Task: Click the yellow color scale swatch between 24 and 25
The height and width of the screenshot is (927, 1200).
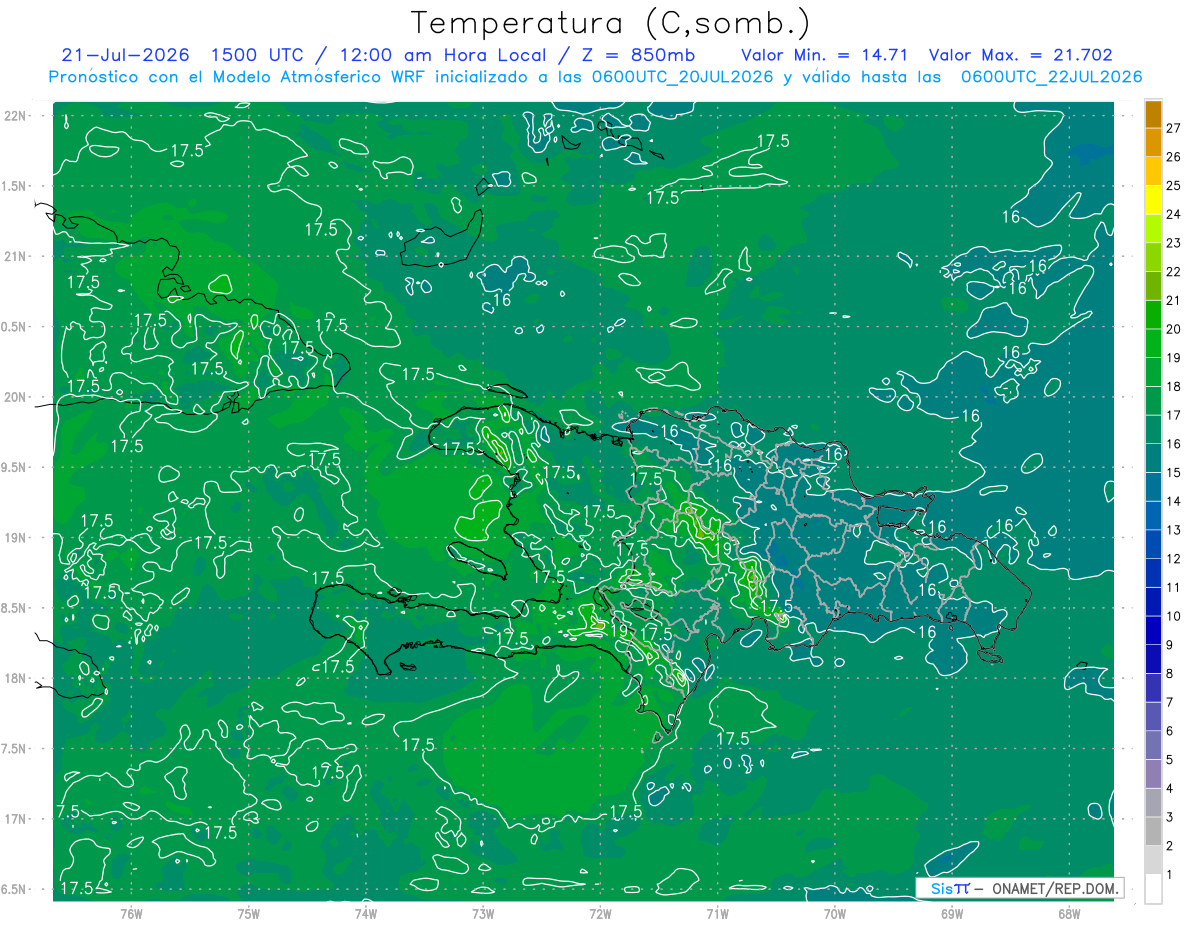Action: click(x=1153, y=200)
